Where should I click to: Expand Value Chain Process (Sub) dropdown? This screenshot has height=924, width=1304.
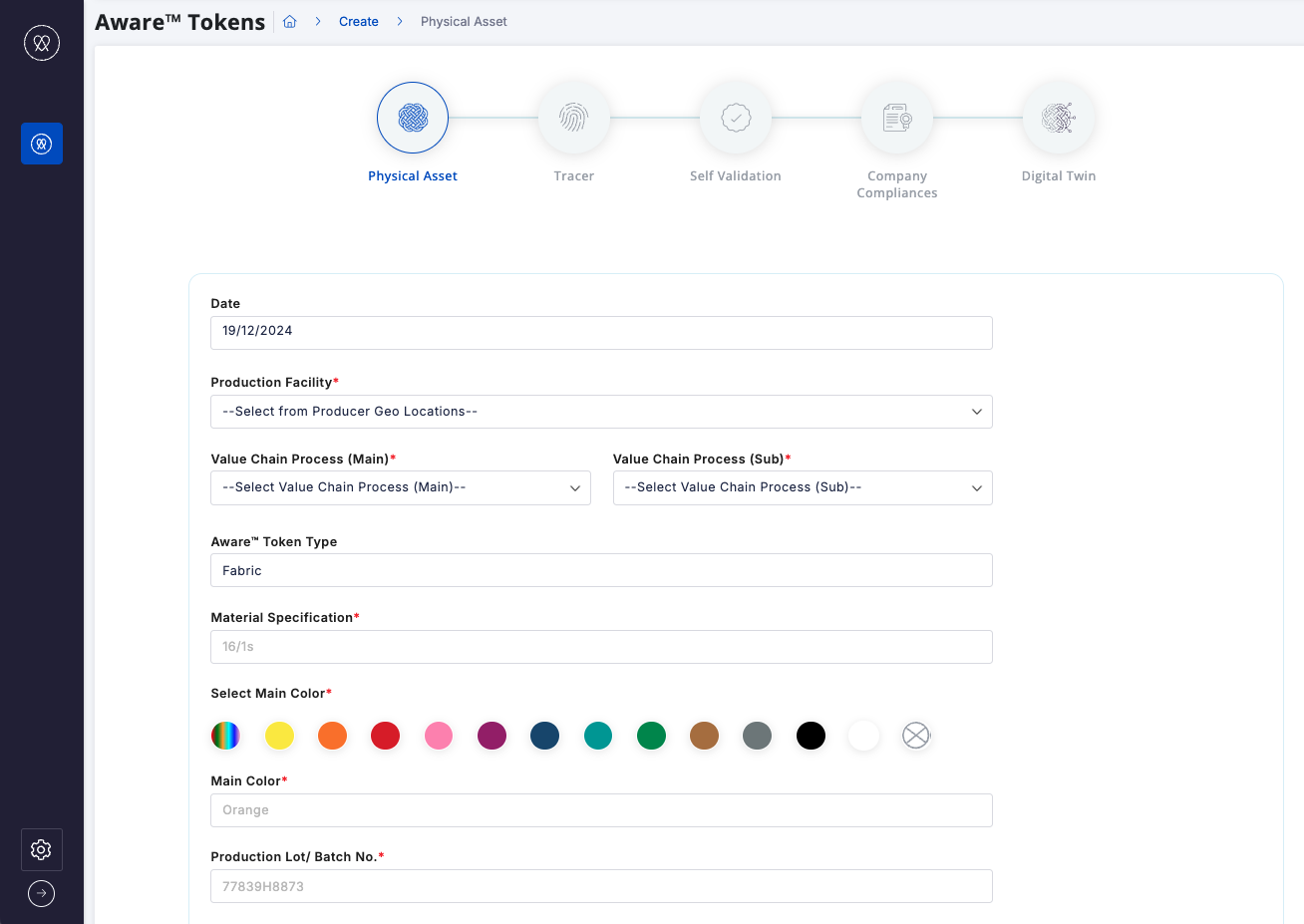803,487
